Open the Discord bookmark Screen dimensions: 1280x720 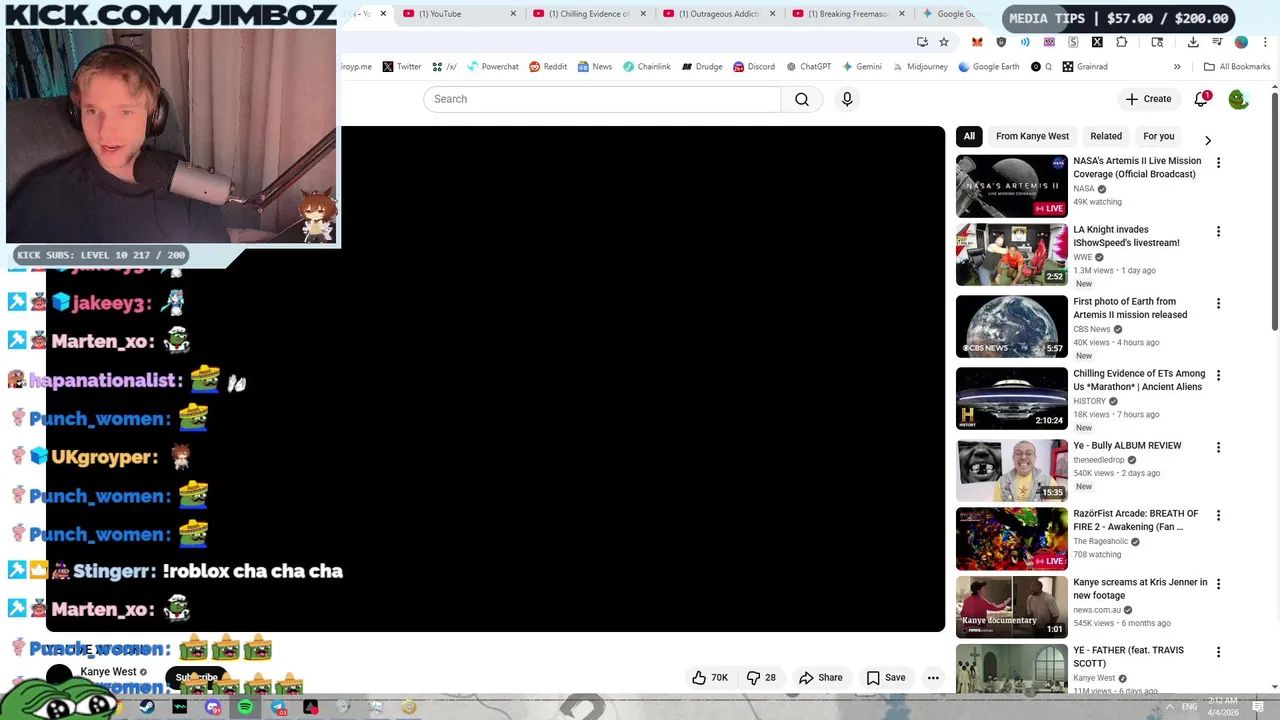pyautogui.click(x=753, y=67)
